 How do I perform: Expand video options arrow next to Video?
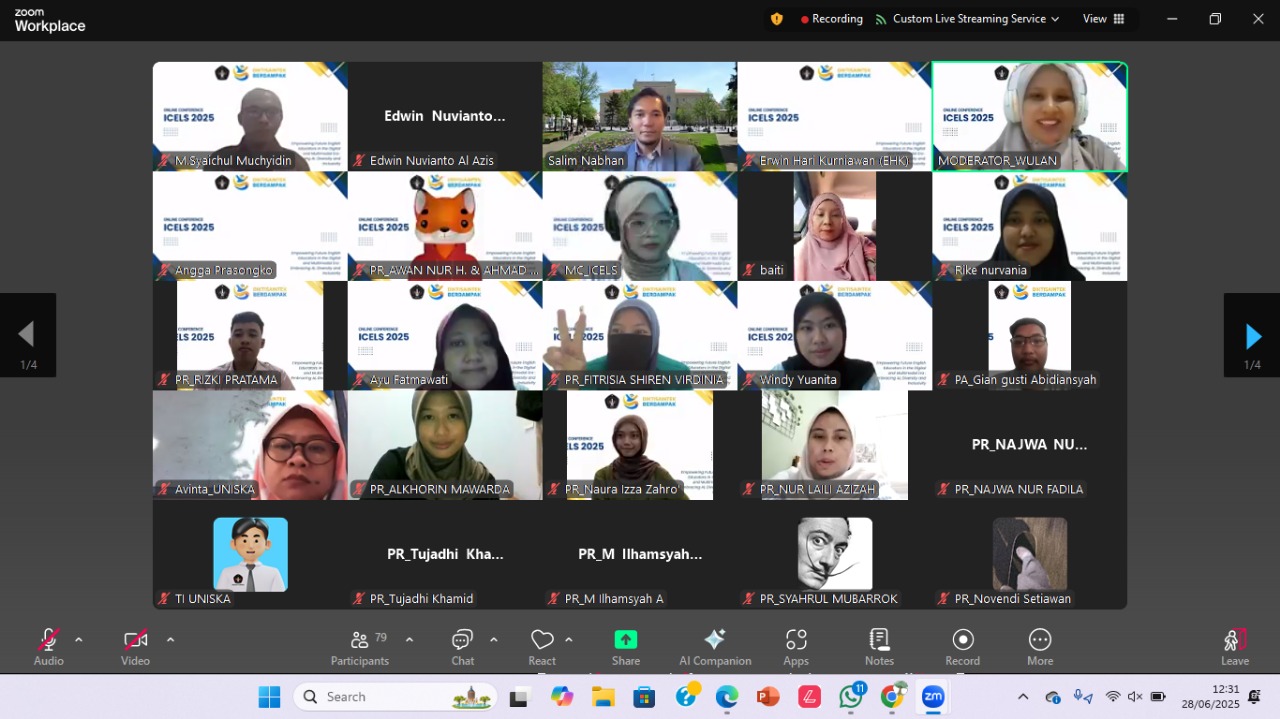click(x=170, y=640)
